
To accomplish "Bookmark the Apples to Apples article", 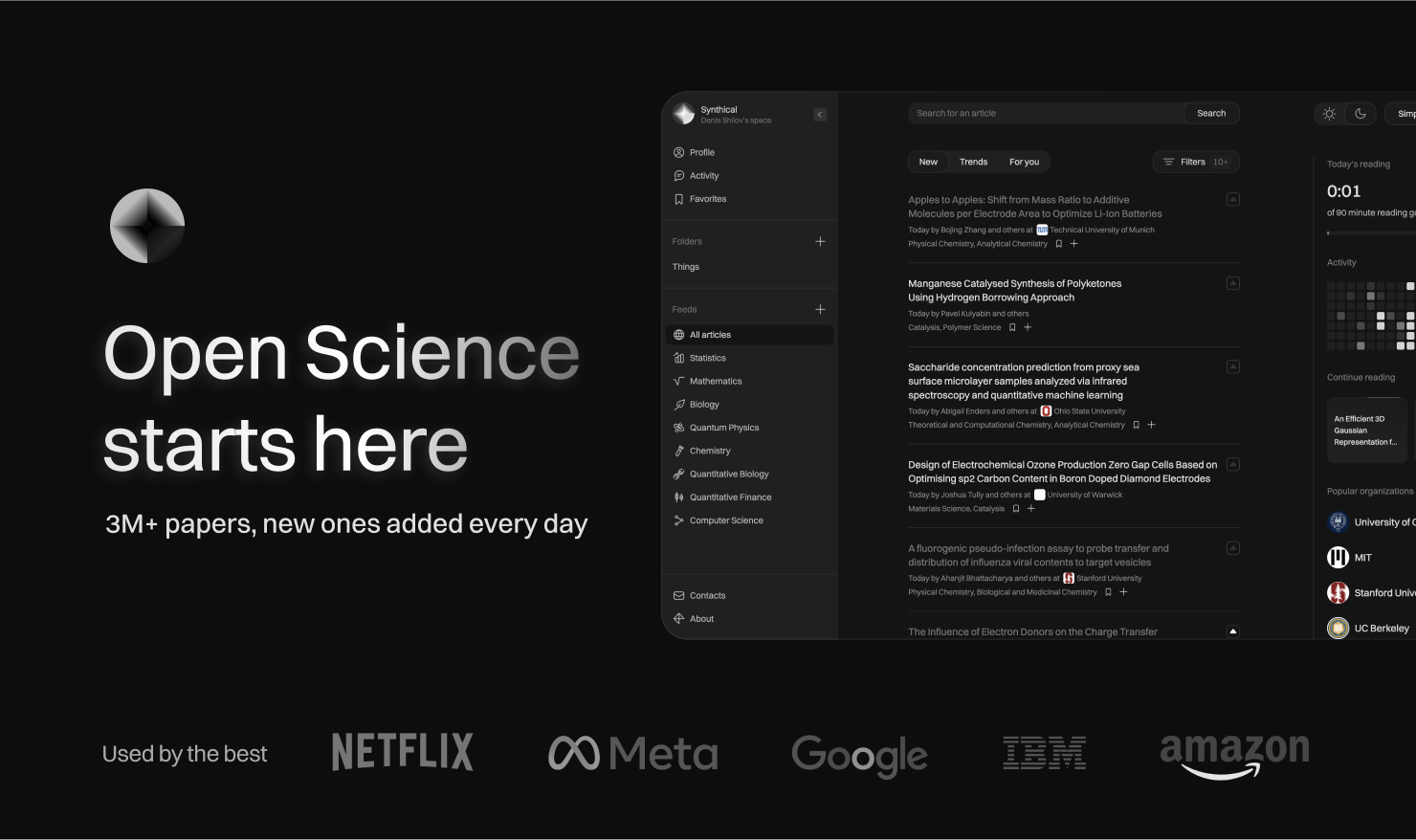I will coord(1058,244).
